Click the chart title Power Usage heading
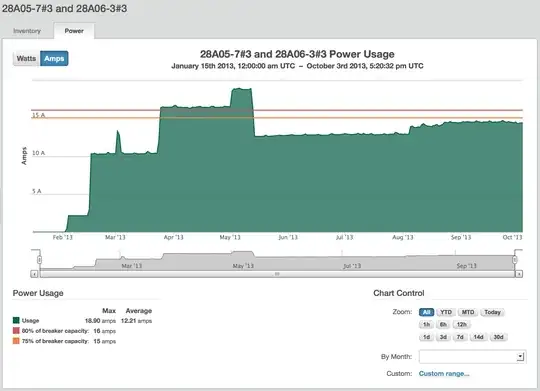 click(x=297, y=54)
